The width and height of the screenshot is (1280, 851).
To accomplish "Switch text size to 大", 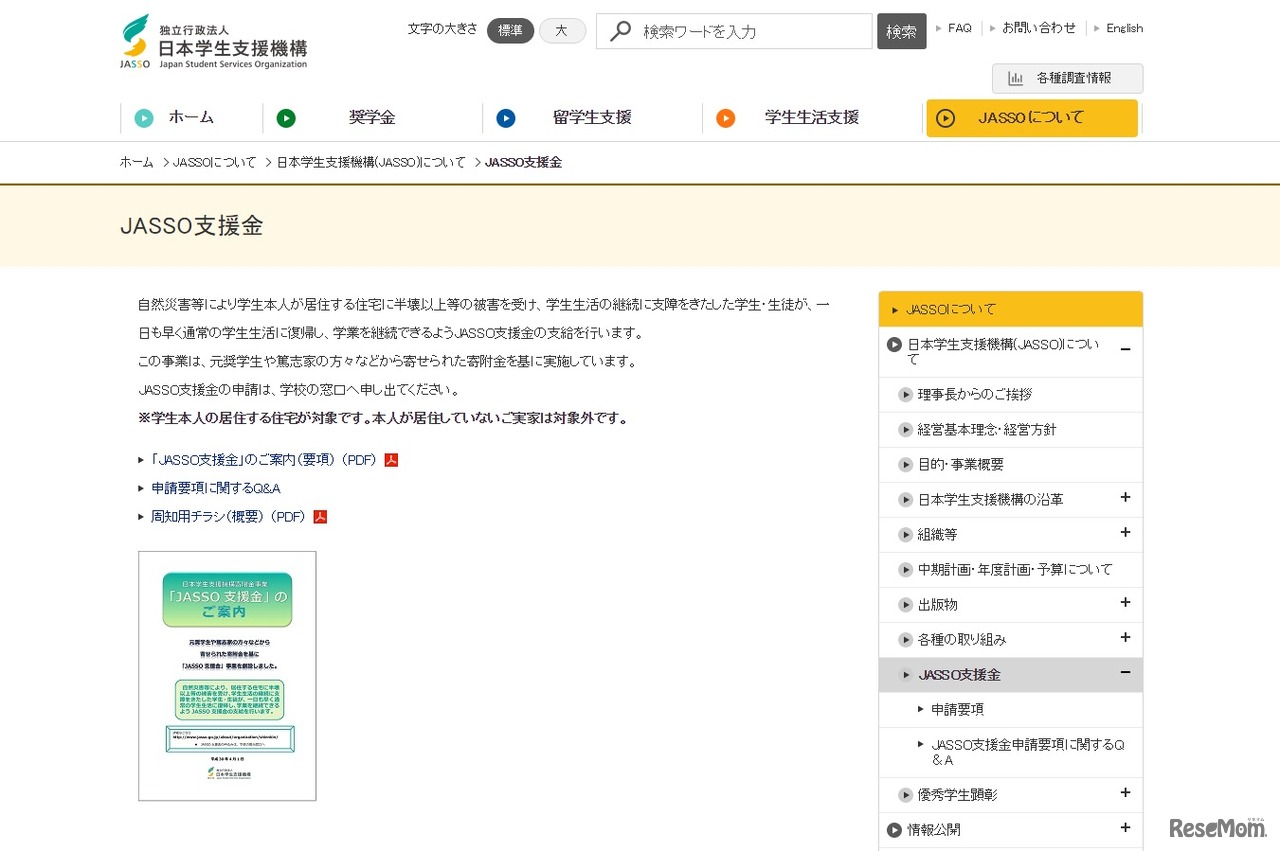I will tap(562, 31).
